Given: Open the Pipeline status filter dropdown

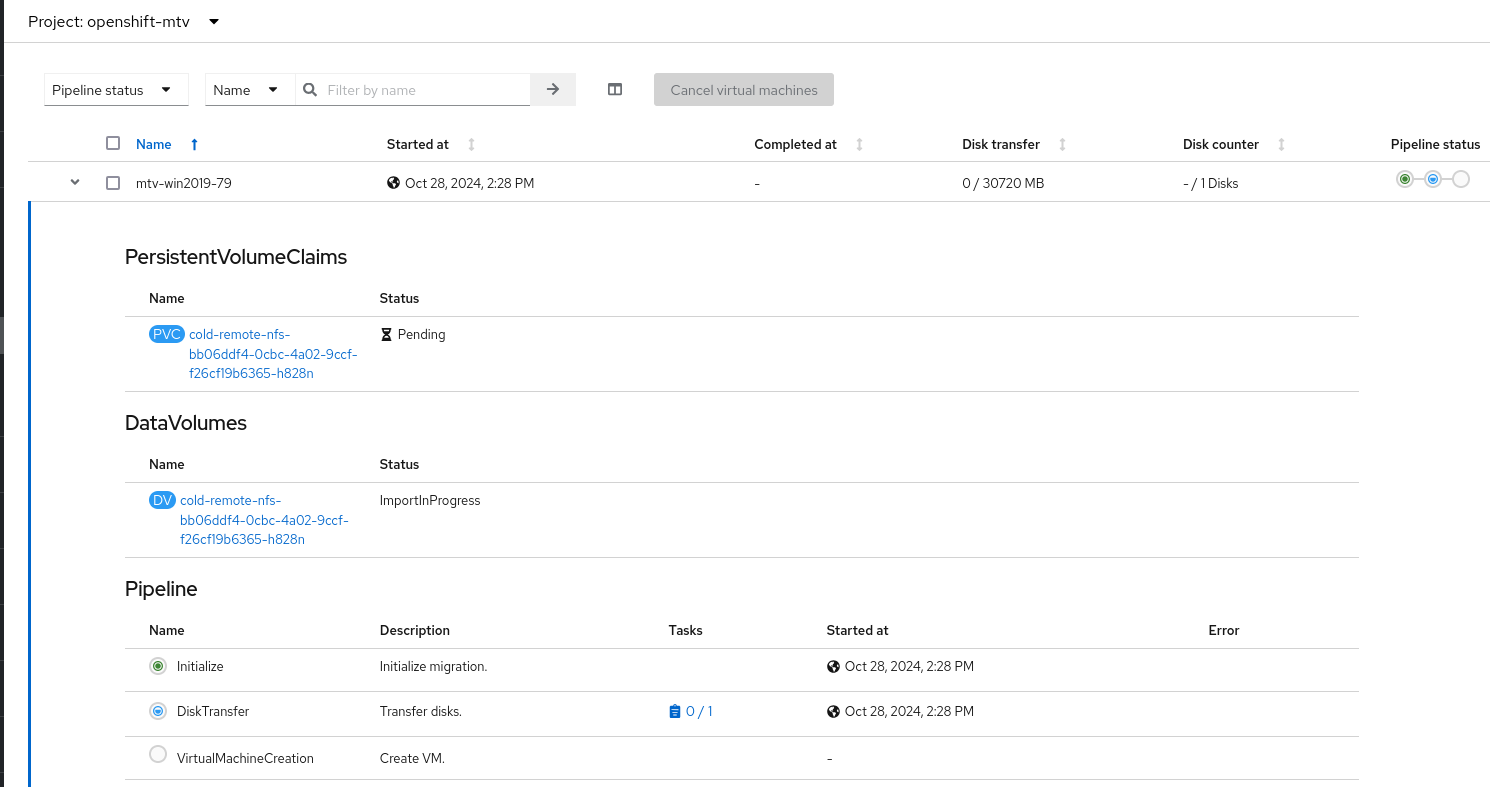Looking at the screenshot, I should pyautogui.click(x=116, y=90).
